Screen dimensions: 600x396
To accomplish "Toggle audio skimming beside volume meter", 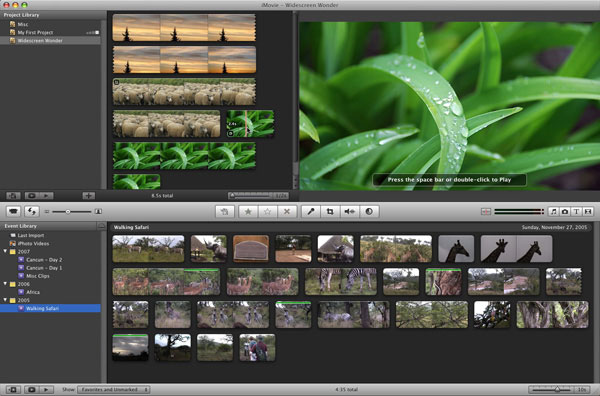I will click(x=486, y=211).
